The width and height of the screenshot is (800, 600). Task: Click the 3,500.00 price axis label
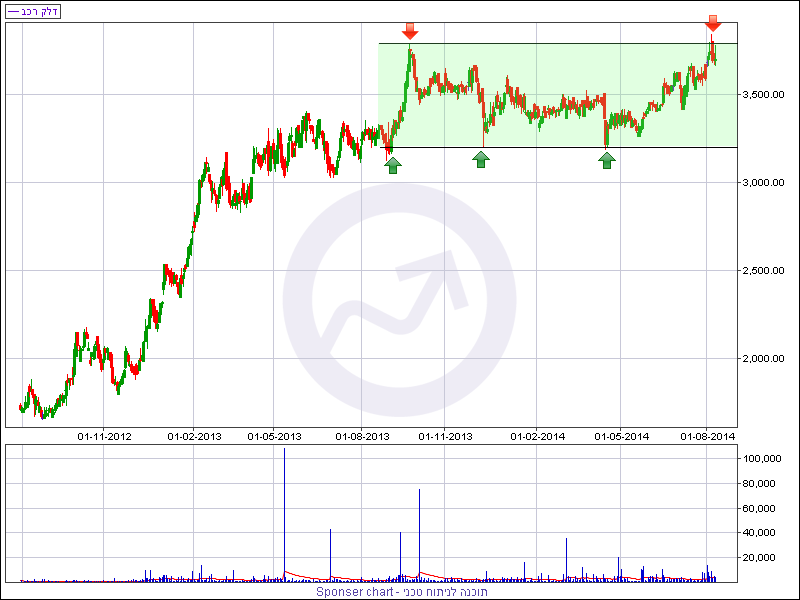coord(767,95)
